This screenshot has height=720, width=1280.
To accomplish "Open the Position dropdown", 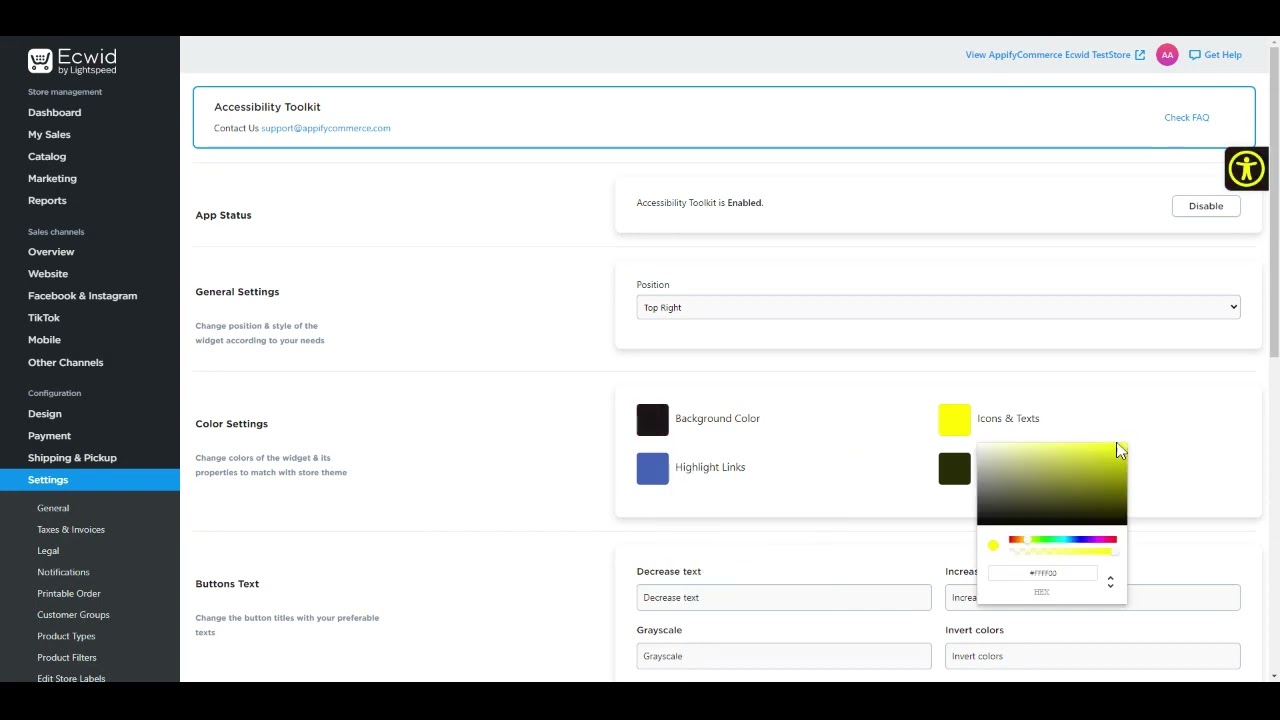I will [938, 307].
